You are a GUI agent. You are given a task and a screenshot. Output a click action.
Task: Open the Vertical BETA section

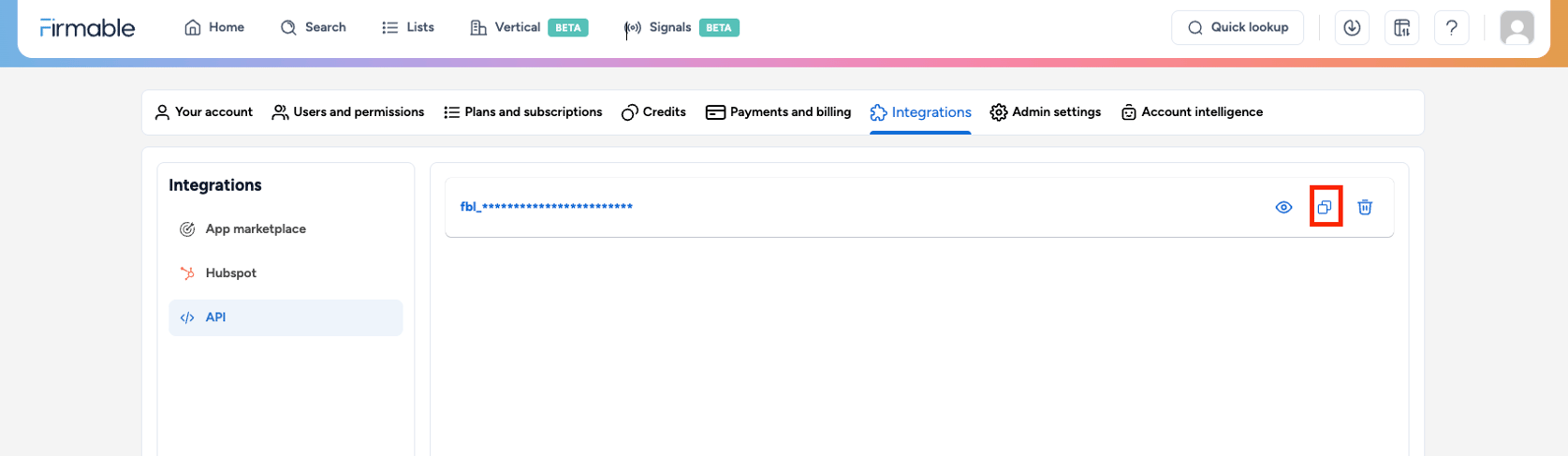529,27
